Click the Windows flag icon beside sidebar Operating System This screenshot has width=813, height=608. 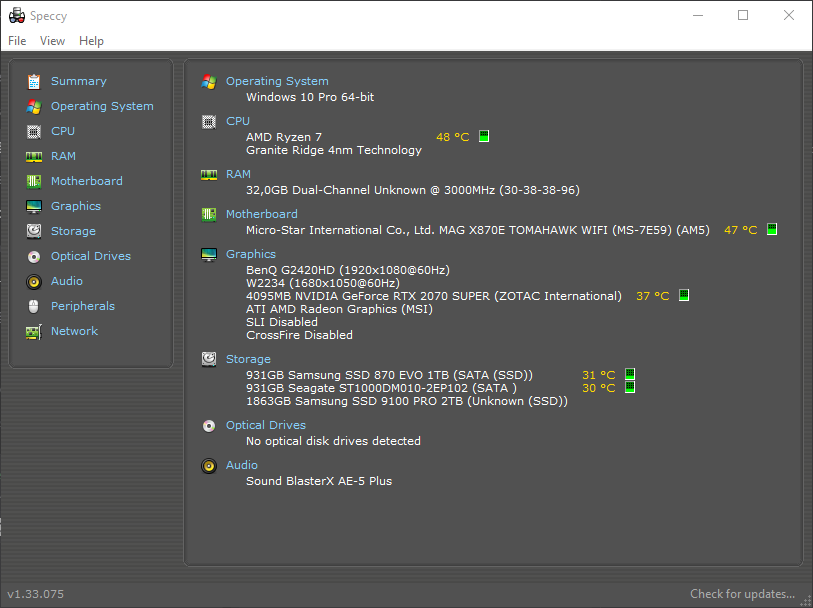click(34, 106)
